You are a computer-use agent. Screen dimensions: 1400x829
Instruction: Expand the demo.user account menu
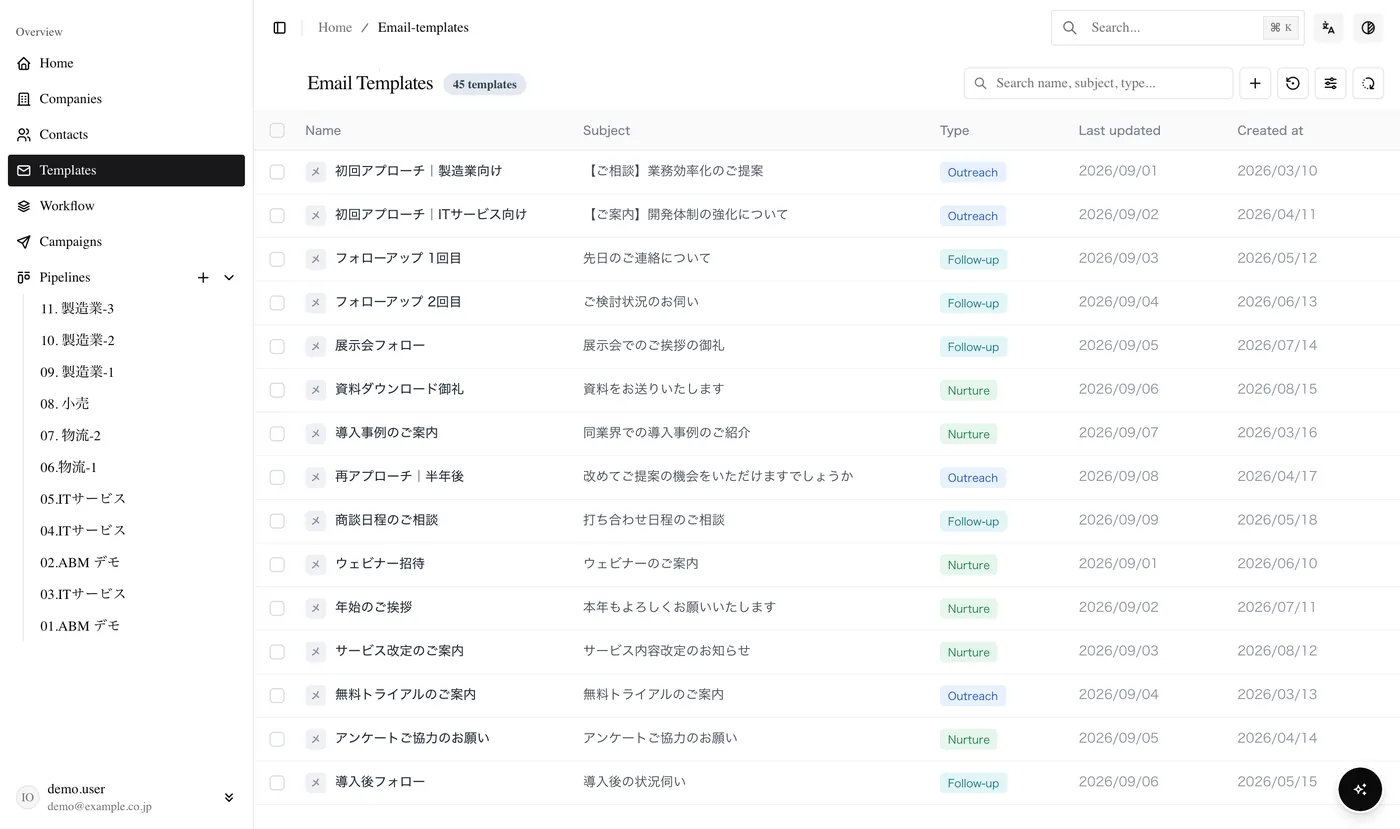229,797
